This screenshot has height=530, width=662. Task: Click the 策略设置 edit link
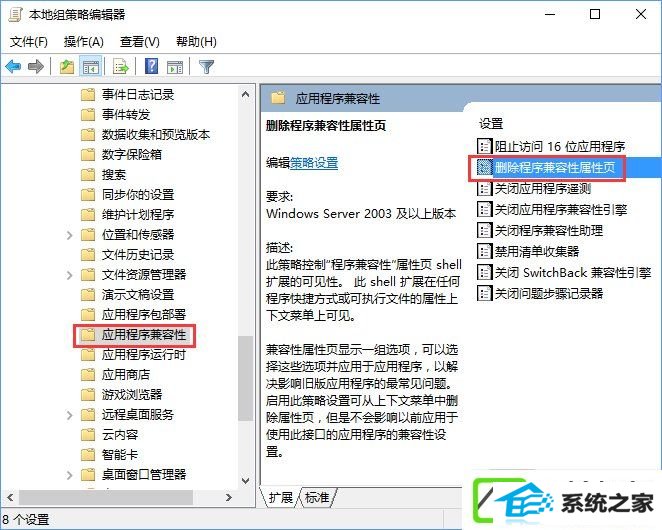point(314,163)
